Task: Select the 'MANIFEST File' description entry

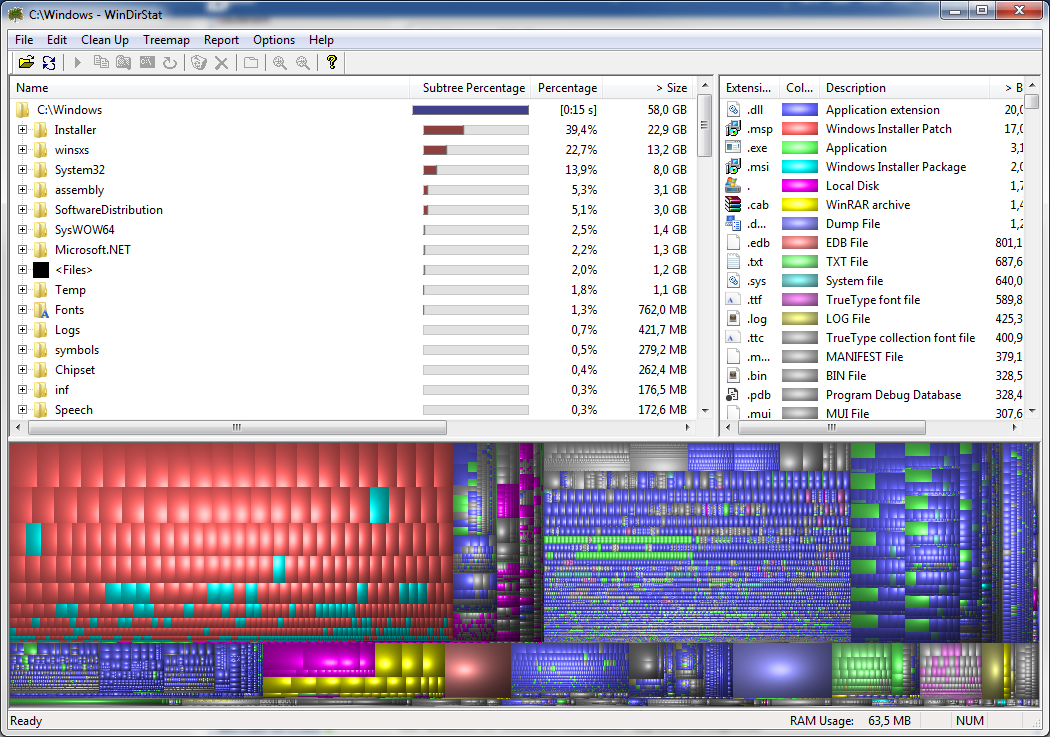Action: [864, 357]
